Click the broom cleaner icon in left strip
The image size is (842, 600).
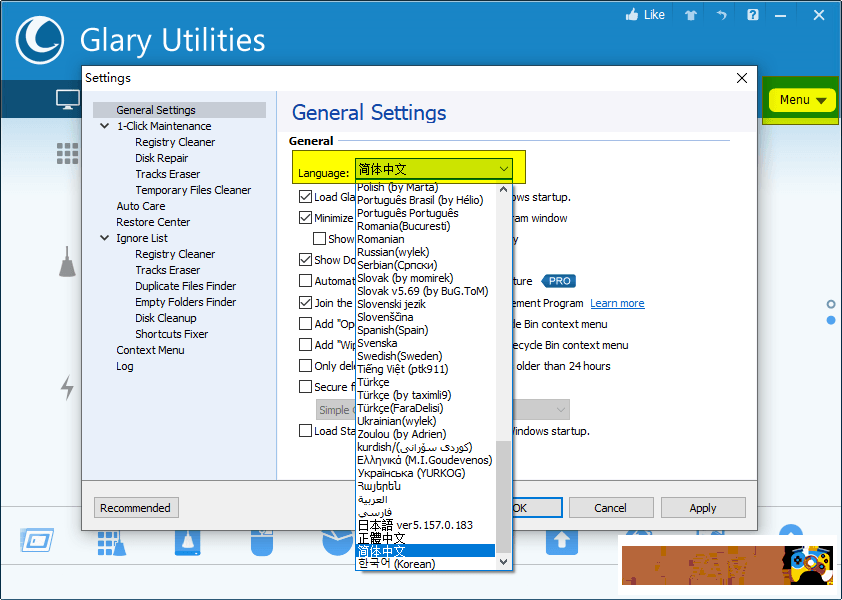click(67, 262)
